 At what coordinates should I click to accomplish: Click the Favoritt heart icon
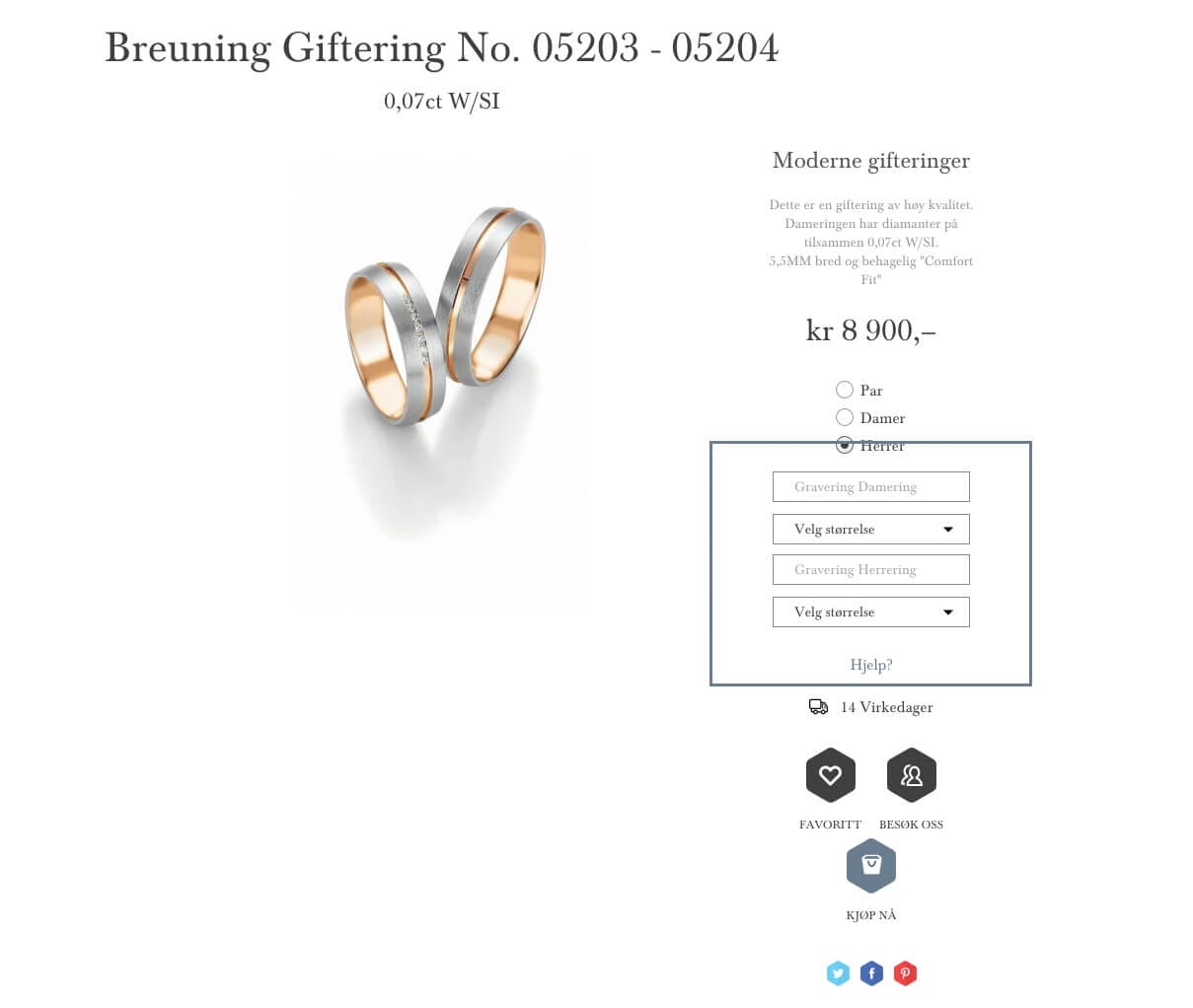pyautogui.click(x=830, y=775)
